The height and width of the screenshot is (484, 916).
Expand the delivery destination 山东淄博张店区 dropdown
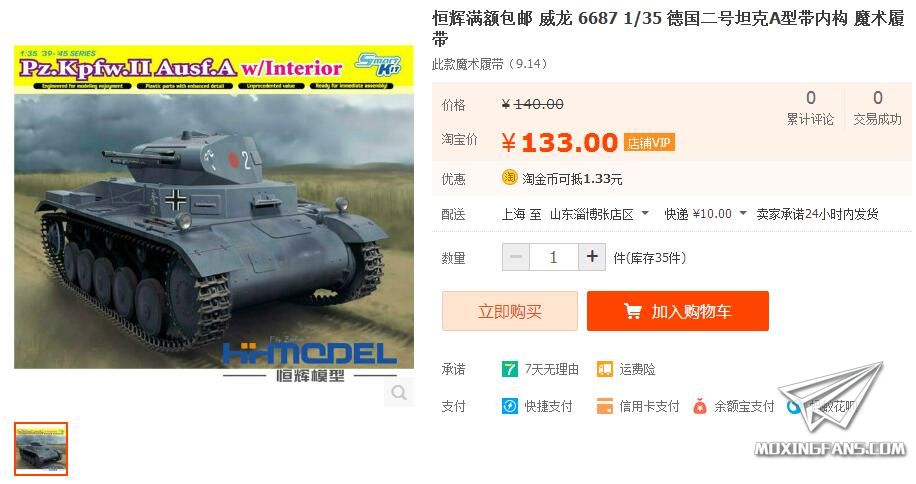click(x=645, y=213)
